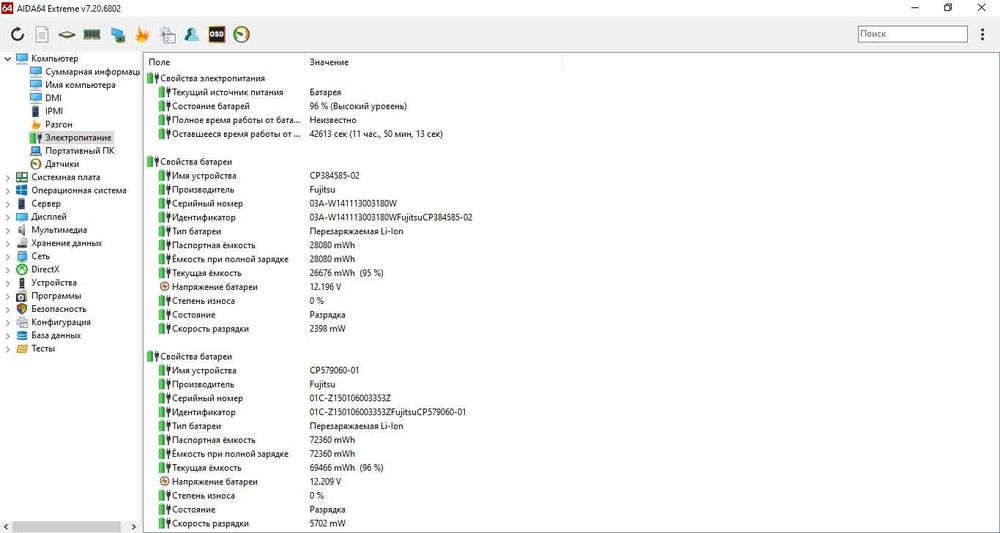Click the network computers toolbar icon
Screen dimensions: 1000x533
(x=117, y=34)
